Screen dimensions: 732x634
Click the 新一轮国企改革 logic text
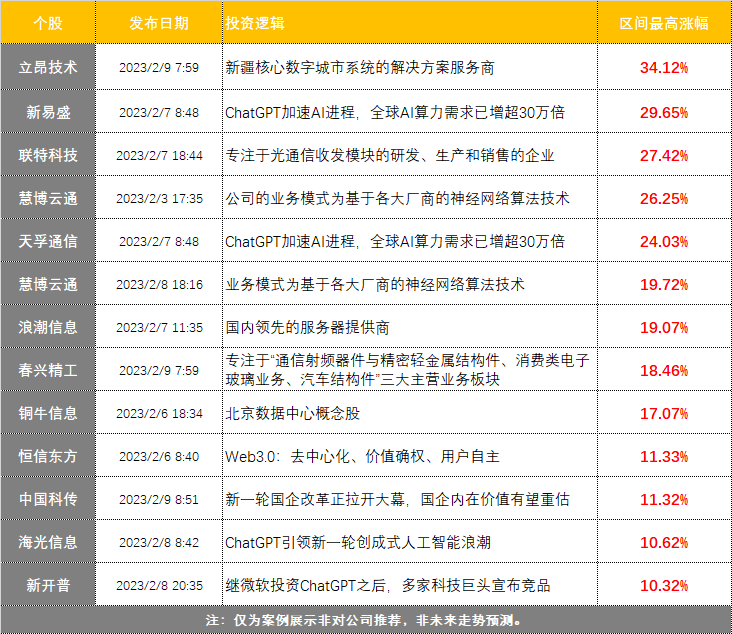coord(397,500)
